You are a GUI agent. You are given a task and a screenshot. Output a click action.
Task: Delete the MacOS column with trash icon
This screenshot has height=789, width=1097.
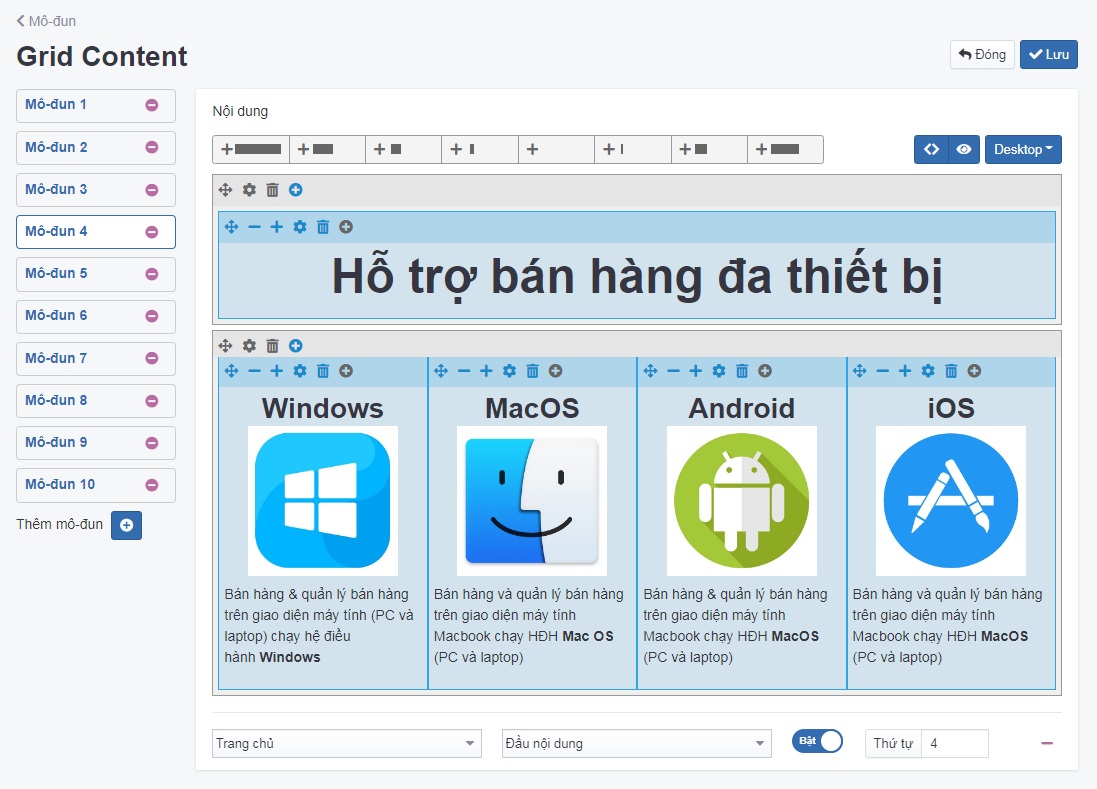[x=532, y=371]
